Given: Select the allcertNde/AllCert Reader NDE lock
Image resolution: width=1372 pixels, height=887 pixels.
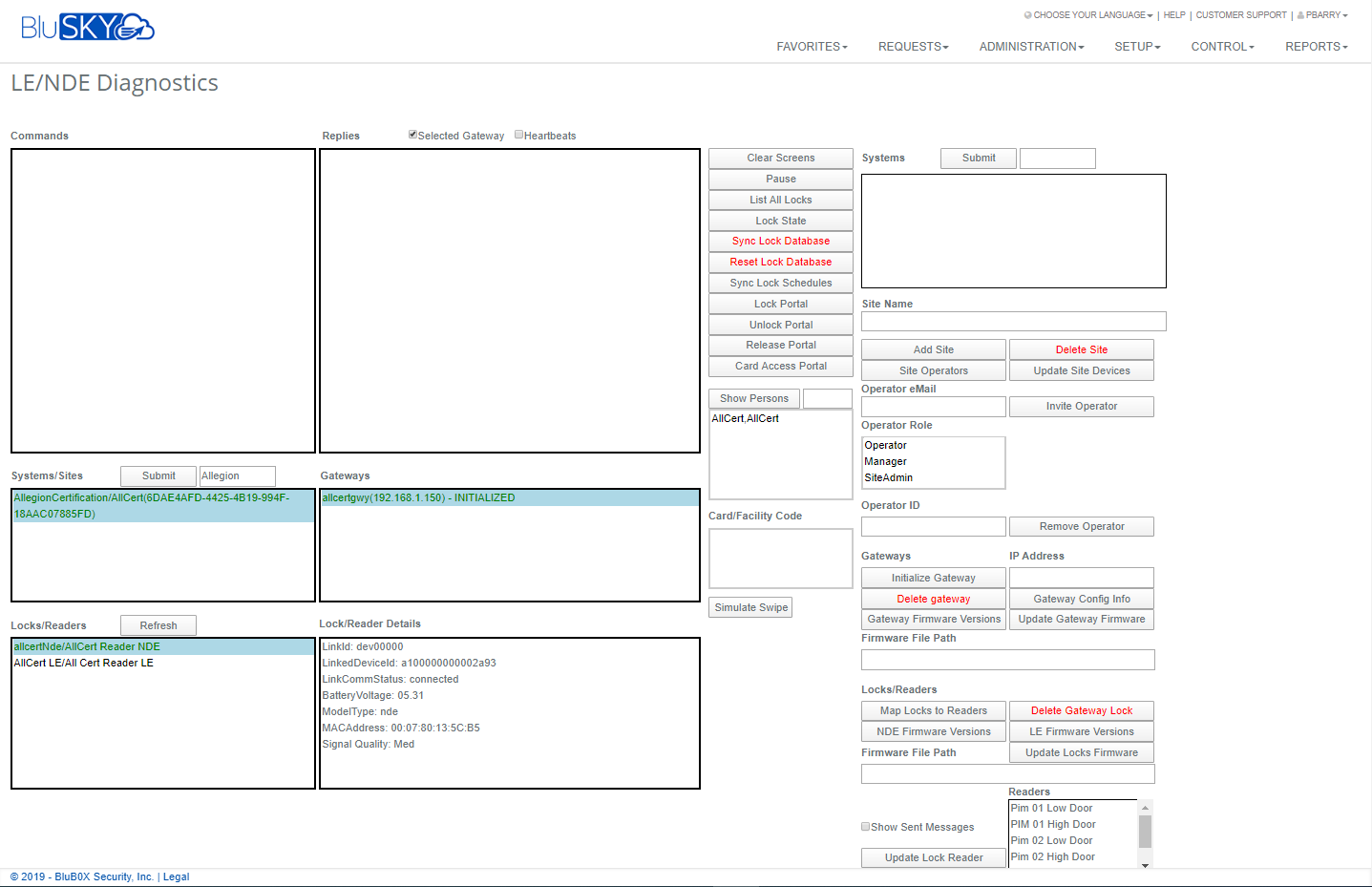Looking at the screenshot, I should click(x=87, y=646).
